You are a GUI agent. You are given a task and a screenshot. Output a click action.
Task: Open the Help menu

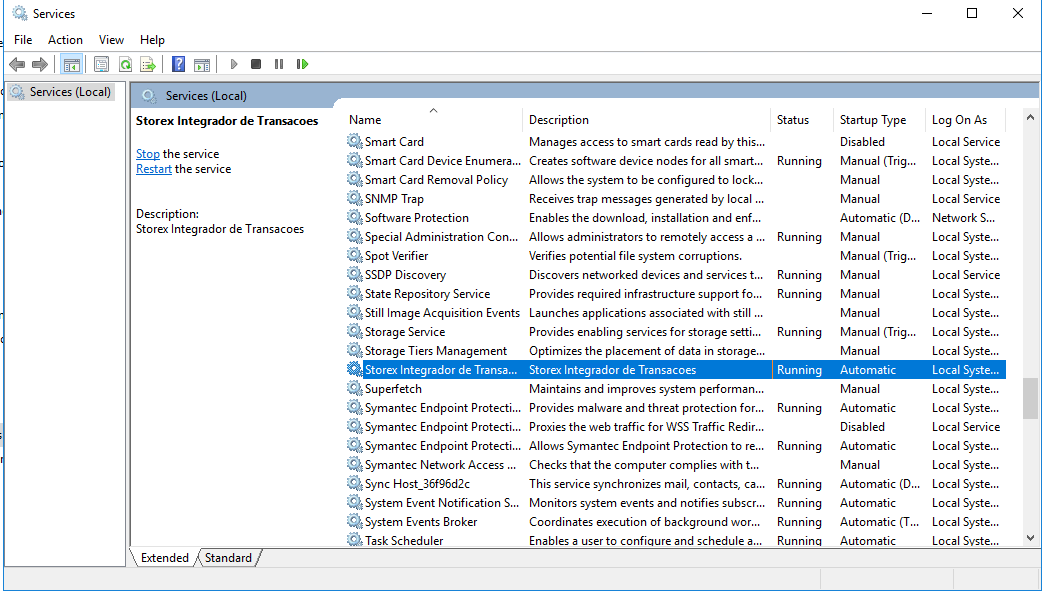point(152,40)
